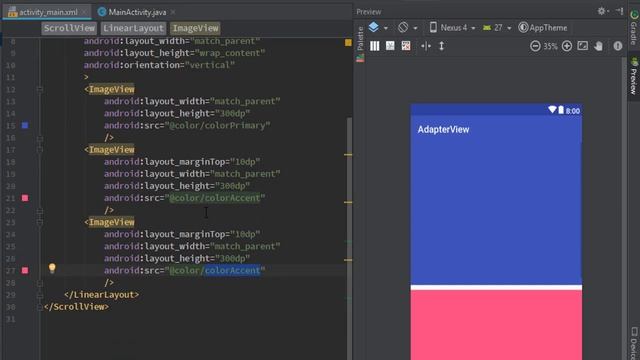Click the "@color/colorPrimary" value text
Screen dimensions: 640x360
[217, 125]
